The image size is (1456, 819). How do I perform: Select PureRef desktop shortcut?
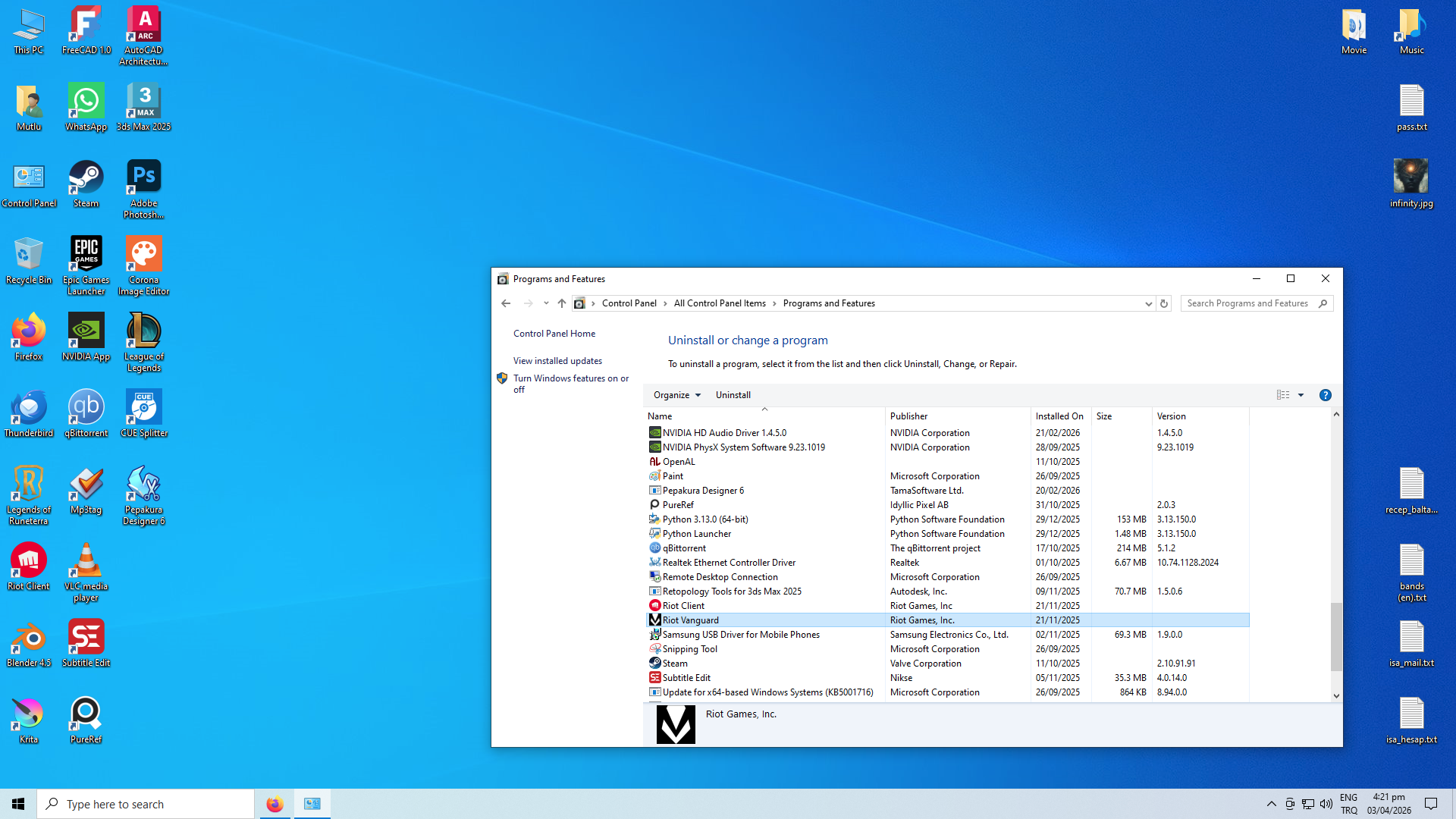coord(86,720)
